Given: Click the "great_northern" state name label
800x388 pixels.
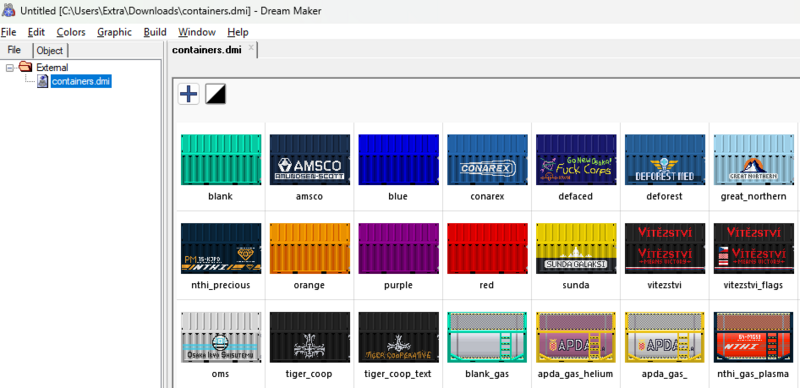Looking at the screenshot, I should click(754, 197).
